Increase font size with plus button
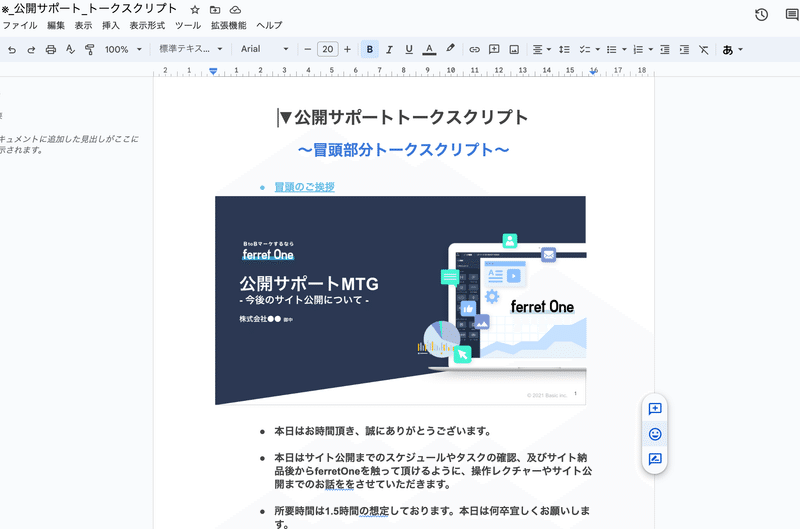 (x=347, y=49)
